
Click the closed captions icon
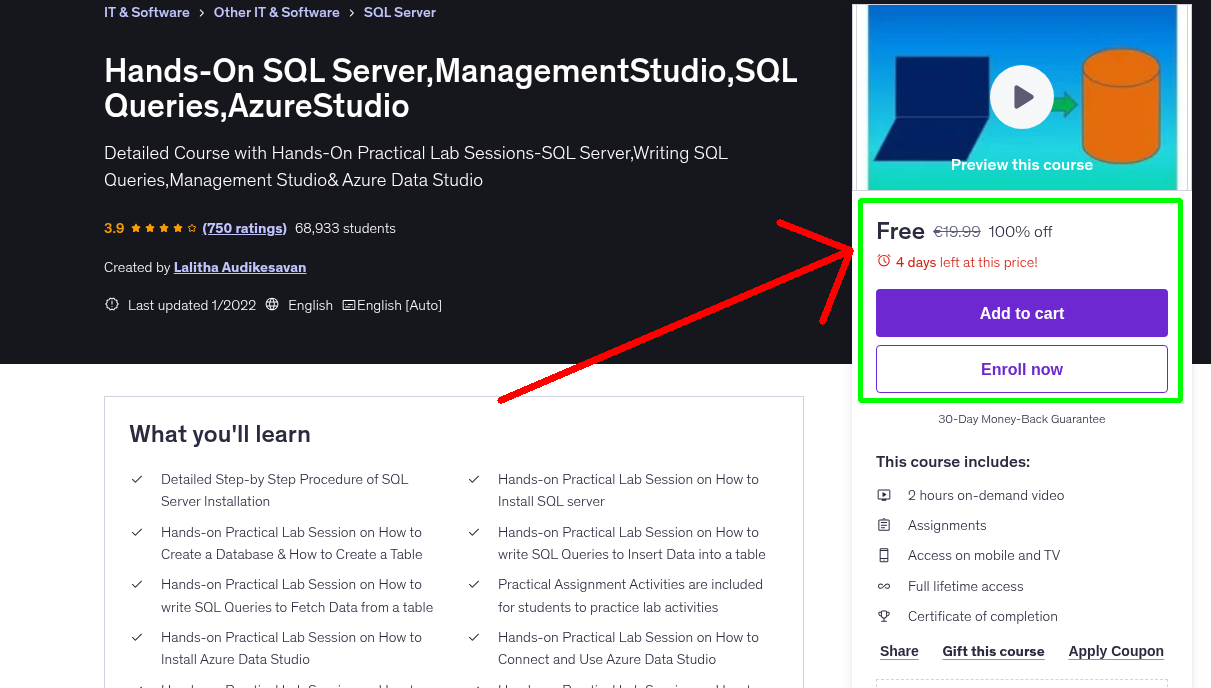pyautogui.click(x=349, y=305)
